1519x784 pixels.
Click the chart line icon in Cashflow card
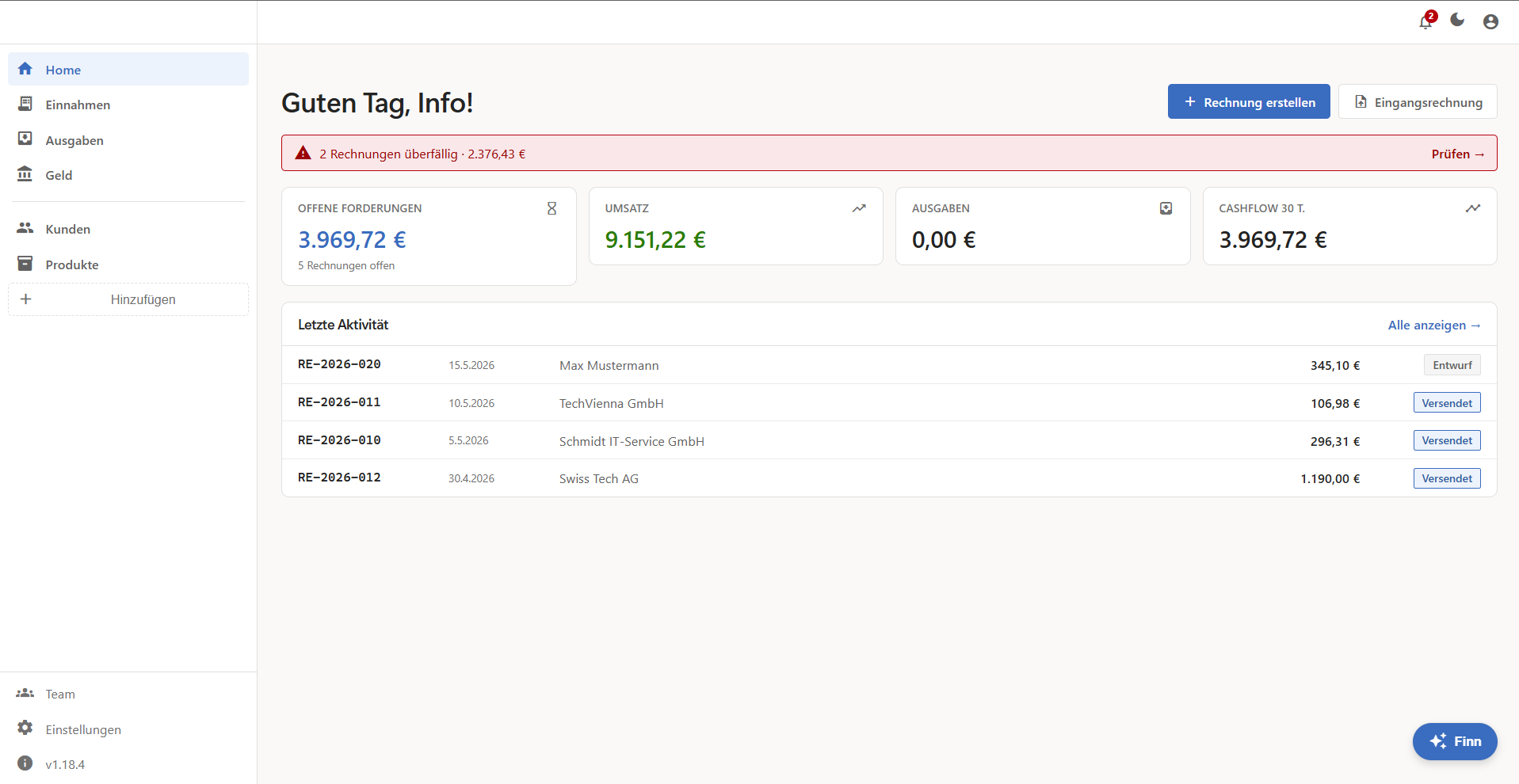pos(1473,208)
